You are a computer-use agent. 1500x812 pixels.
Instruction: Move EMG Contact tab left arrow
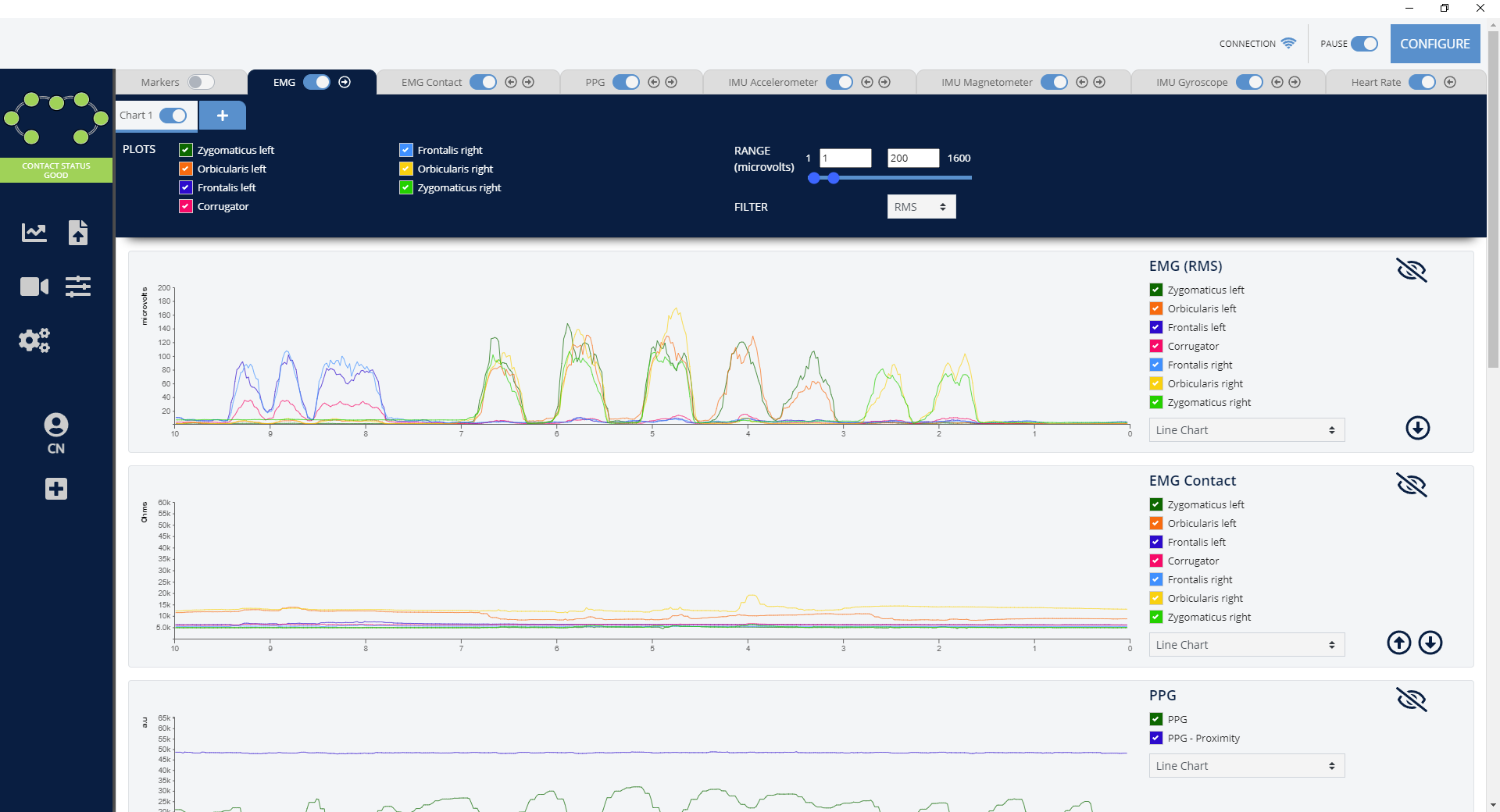point(511,82)
